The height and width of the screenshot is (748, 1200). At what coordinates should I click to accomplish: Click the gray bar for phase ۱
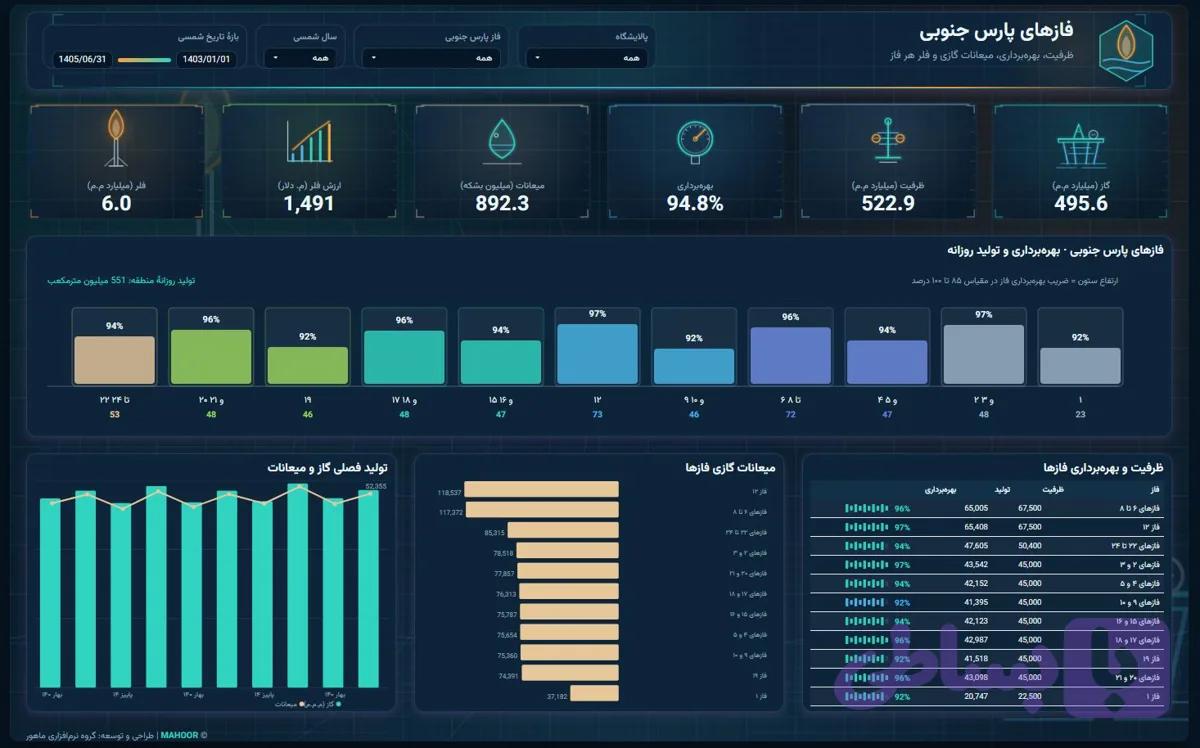pyautogui.click(x=1080, y=366)
